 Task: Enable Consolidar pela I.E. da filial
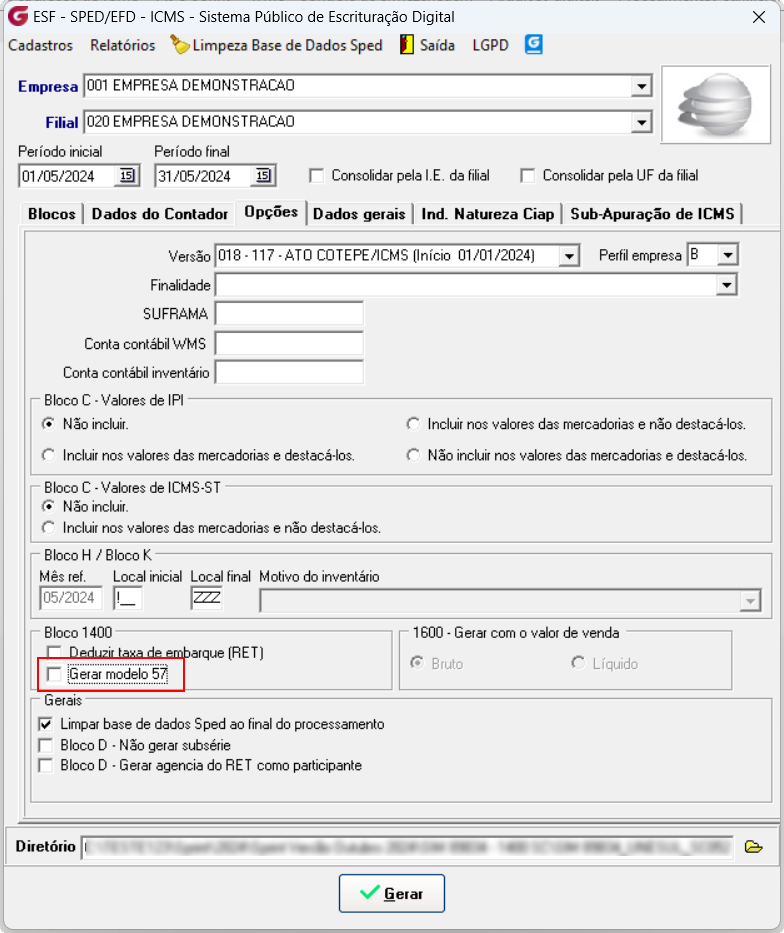(316, 176)
